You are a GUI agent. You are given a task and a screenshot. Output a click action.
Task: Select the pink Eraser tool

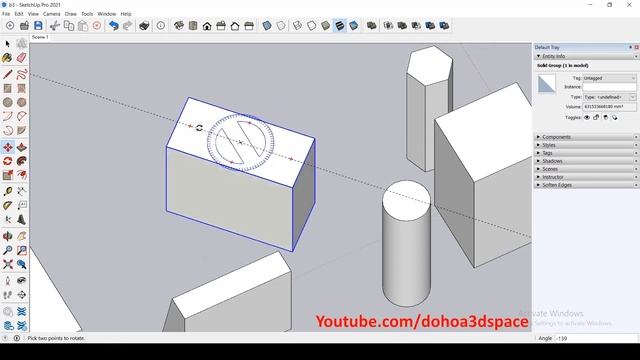tap(22, 58)
